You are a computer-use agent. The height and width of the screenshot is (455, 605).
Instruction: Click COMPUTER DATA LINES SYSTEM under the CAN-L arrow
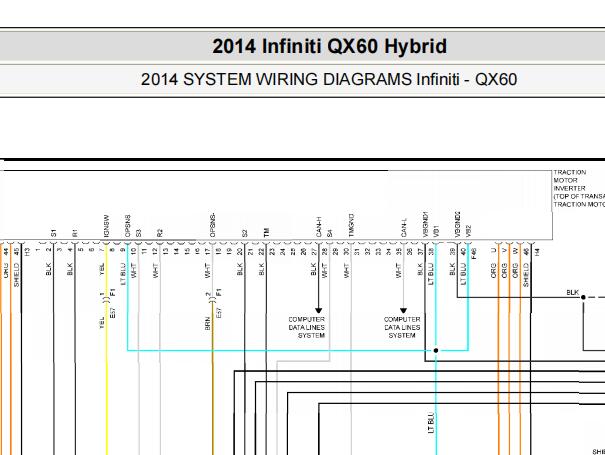(x=402, y=327)
